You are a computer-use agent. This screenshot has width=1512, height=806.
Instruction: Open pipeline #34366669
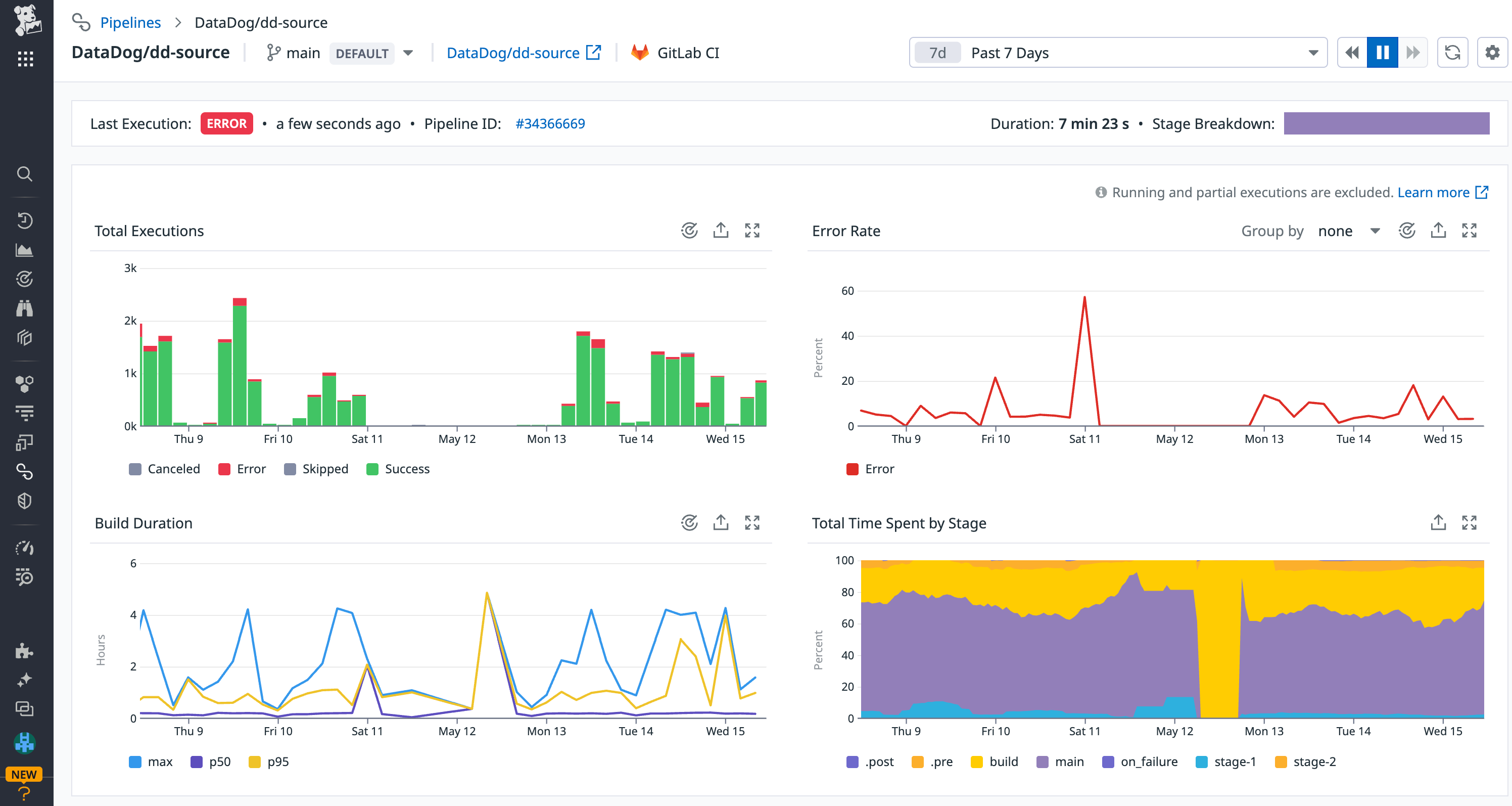tap(549, 123)
